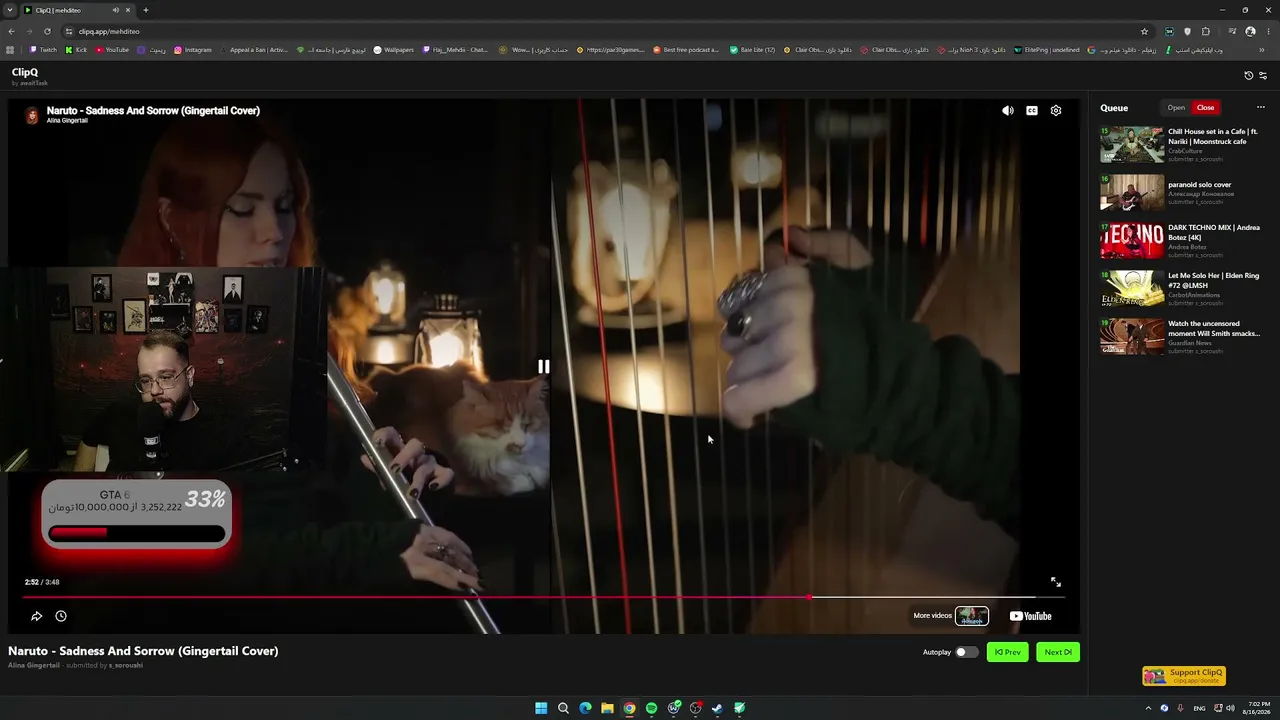This screenshot has width=1280, height=720.
Task: Click the red playhead on the progress bar
Action: click(x=809, y=597)
